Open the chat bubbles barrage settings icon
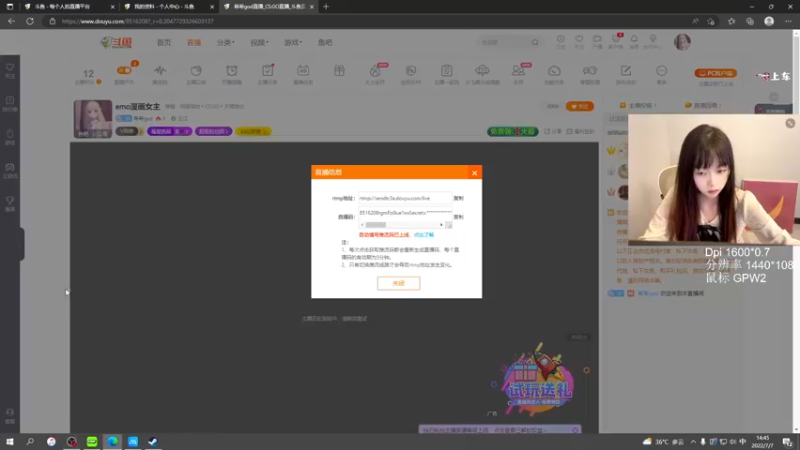800x450 pixels. coord(590,71)
